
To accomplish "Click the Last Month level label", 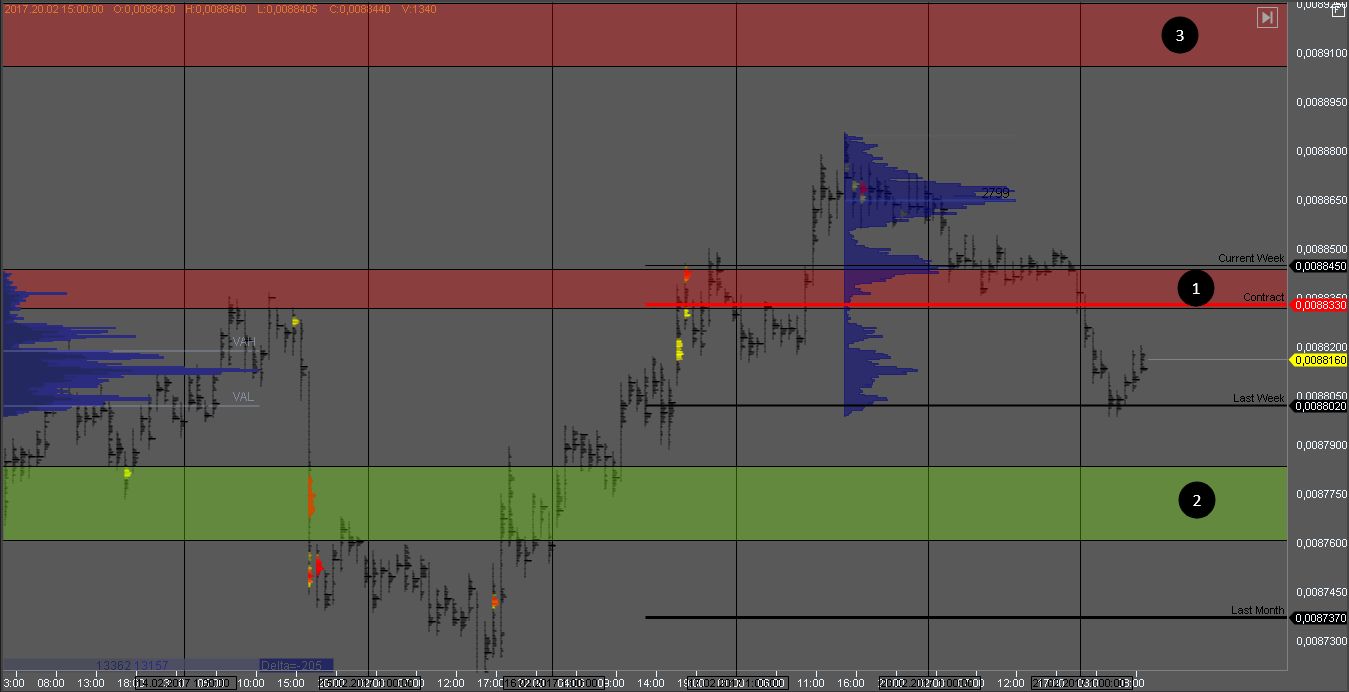I will pos(1257,610).
